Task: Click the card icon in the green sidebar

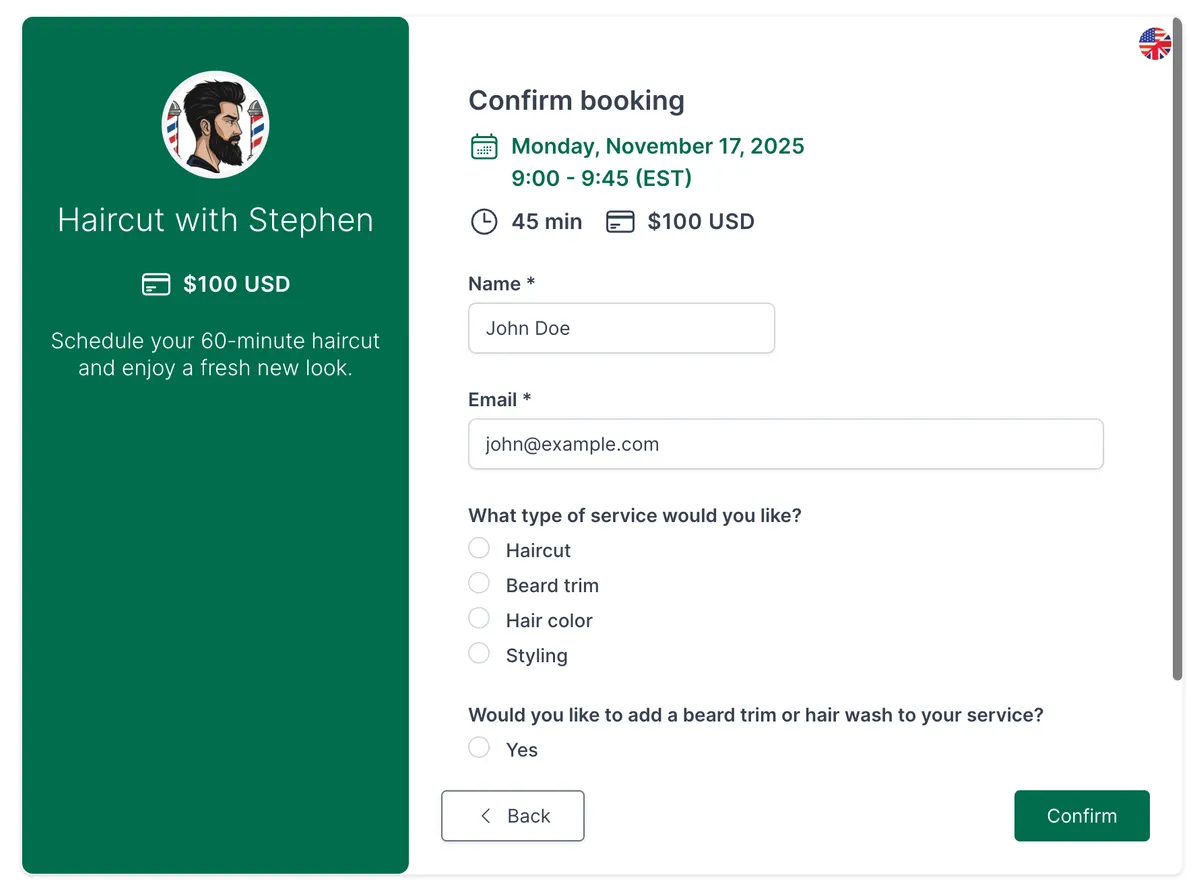Action: (156, 284)
